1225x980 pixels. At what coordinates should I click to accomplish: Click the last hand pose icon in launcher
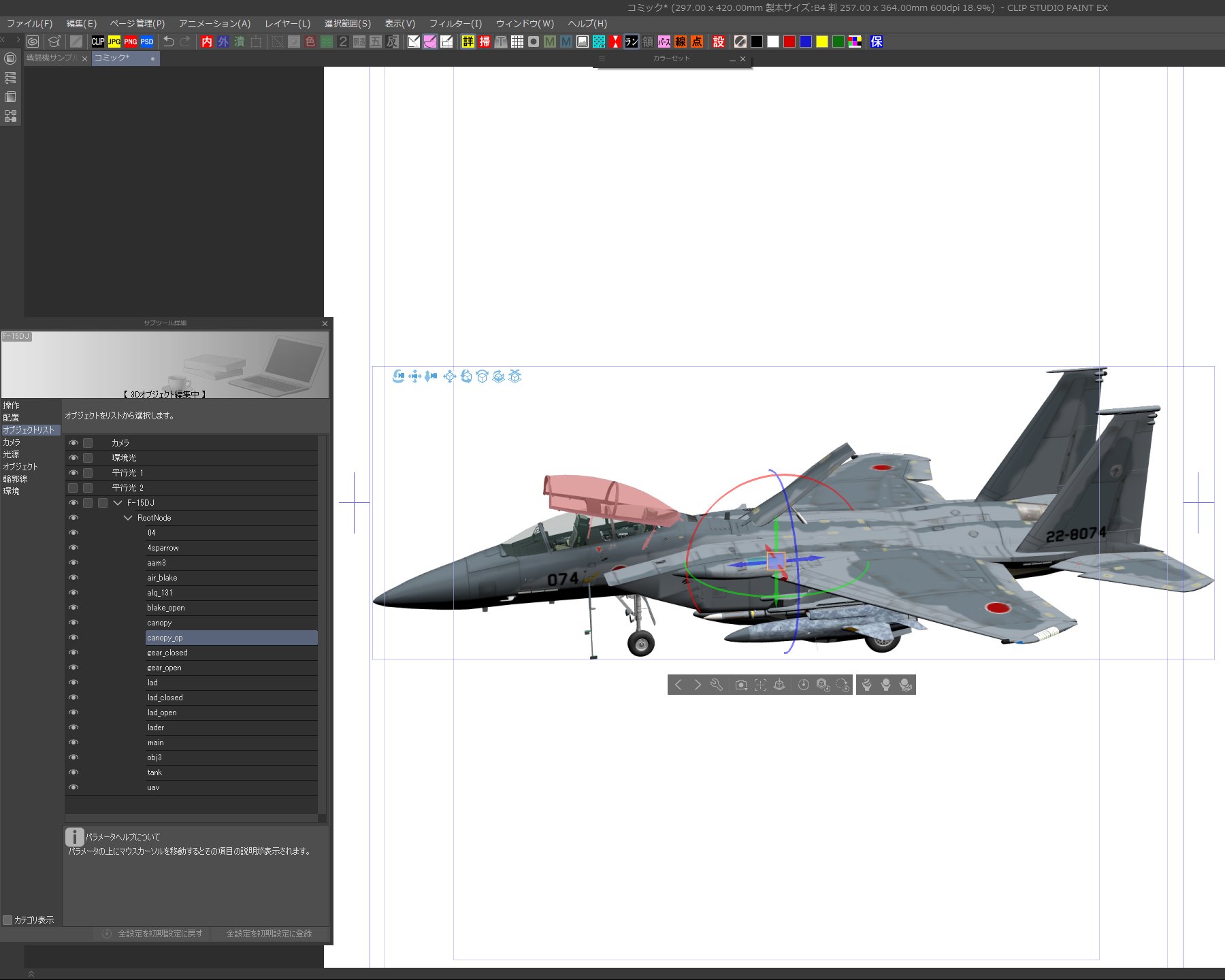coord(905,685)
